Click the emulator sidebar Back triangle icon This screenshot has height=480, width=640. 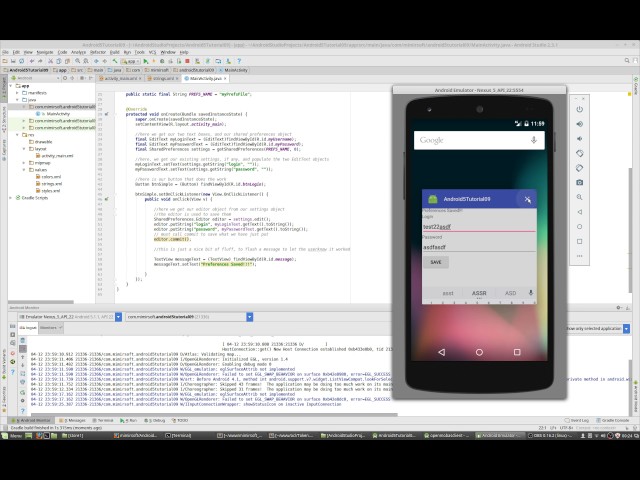(x=579, y=212)
